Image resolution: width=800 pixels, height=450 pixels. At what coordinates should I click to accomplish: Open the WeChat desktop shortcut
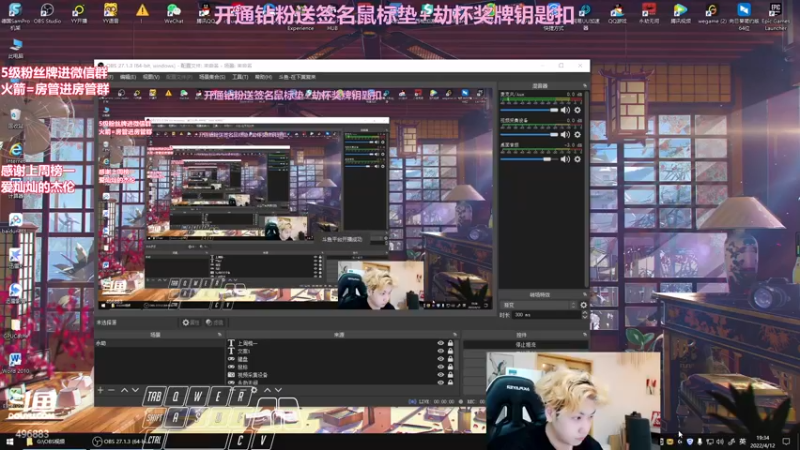(173, 13)
